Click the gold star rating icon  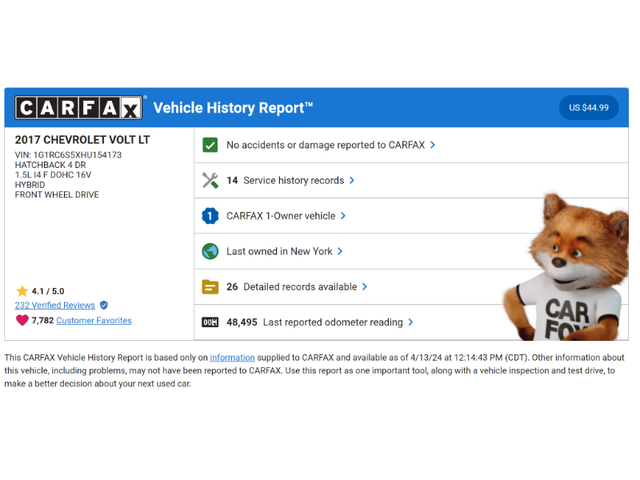click(22, 291)
